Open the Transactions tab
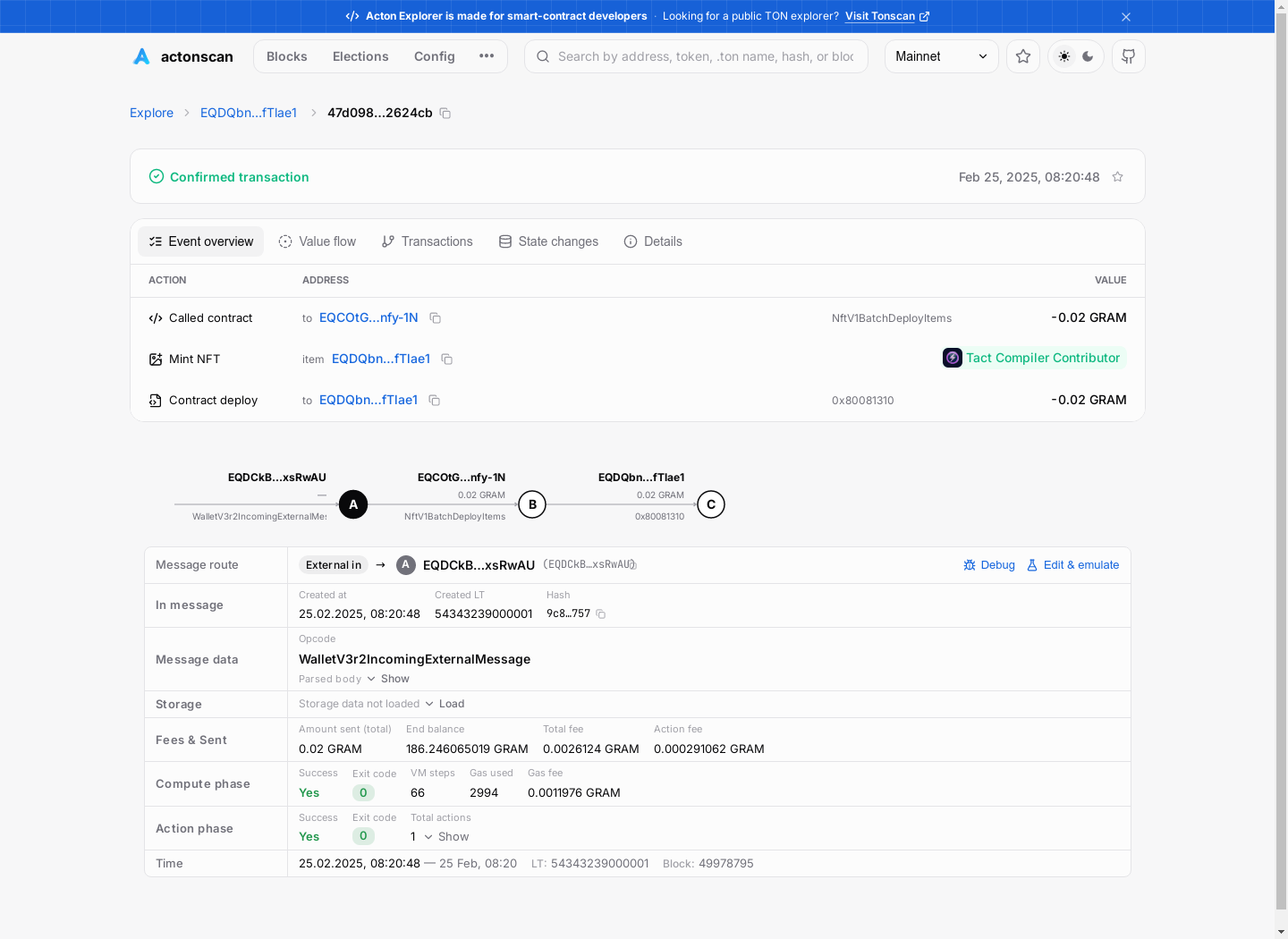 [x=428, y=241]
